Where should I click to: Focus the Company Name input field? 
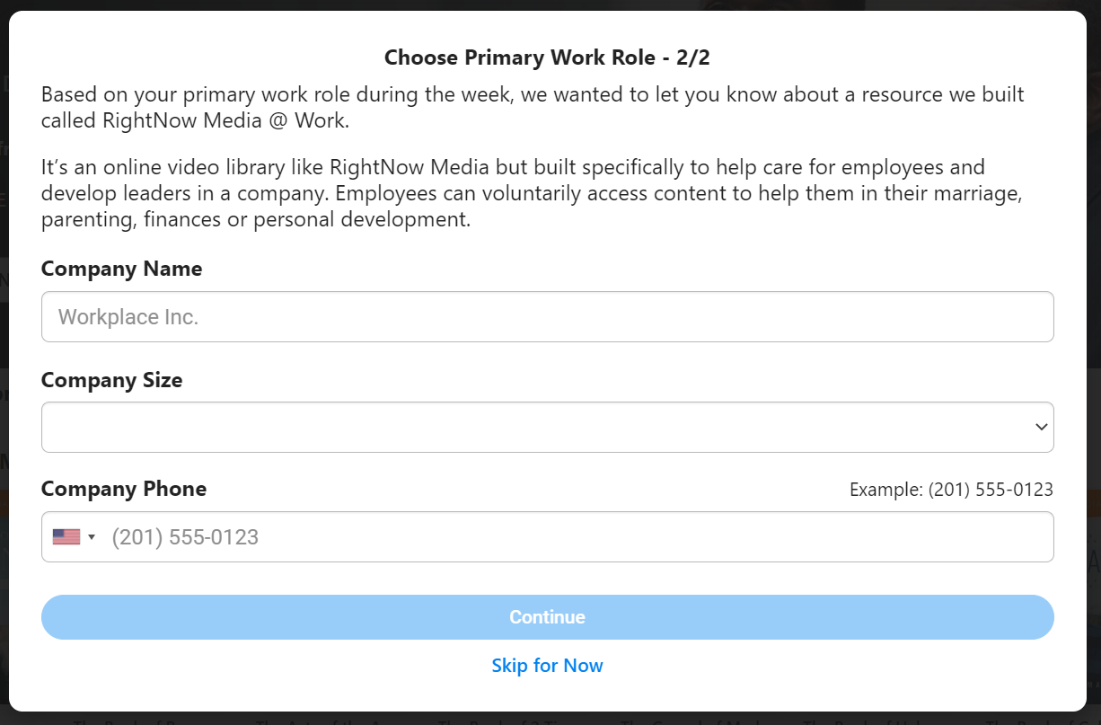pyautogui.click(x=546, y=317)
